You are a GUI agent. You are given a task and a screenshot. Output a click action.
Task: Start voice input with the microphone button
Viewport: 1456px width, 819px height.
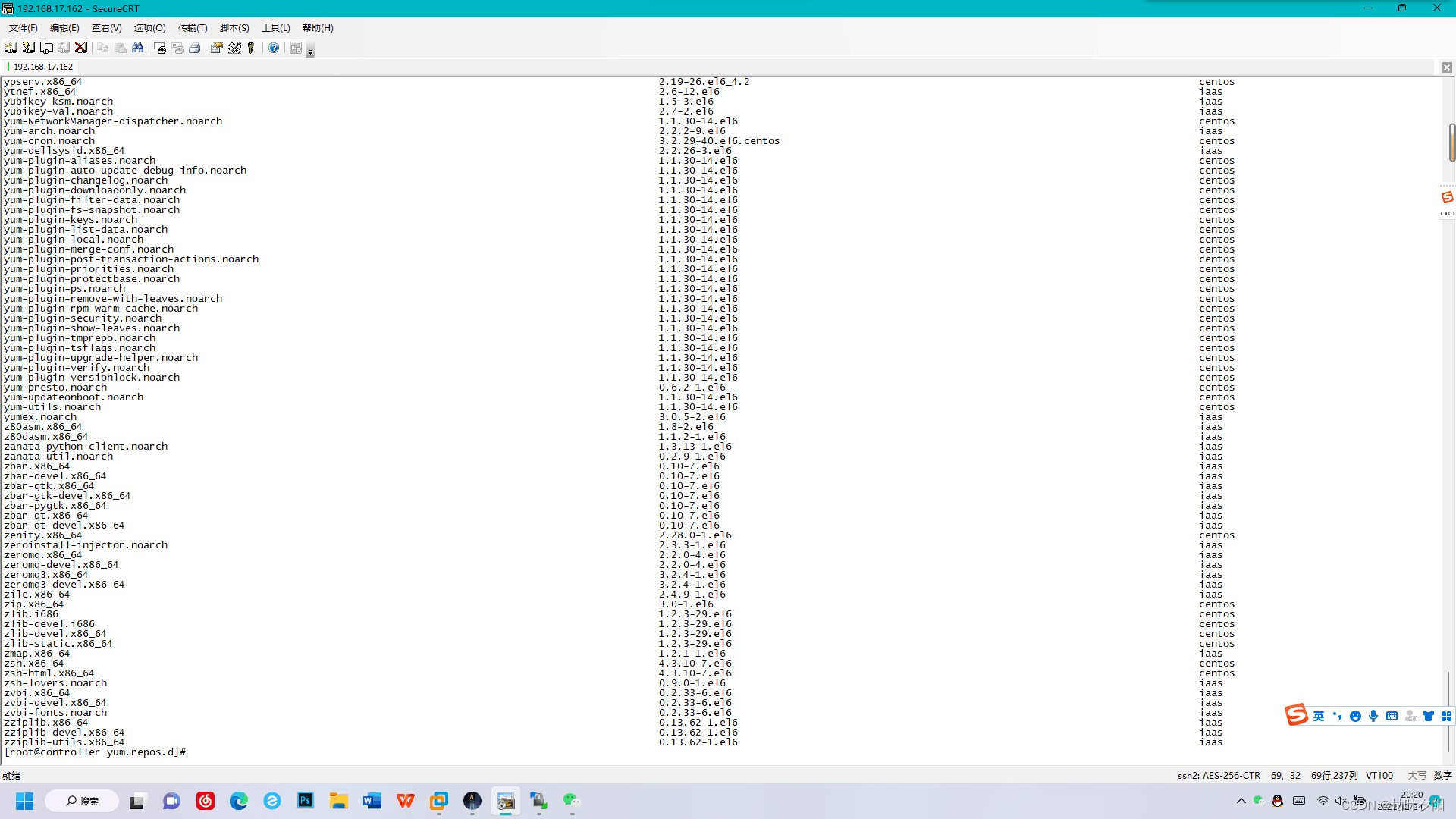pos(1373,715)
